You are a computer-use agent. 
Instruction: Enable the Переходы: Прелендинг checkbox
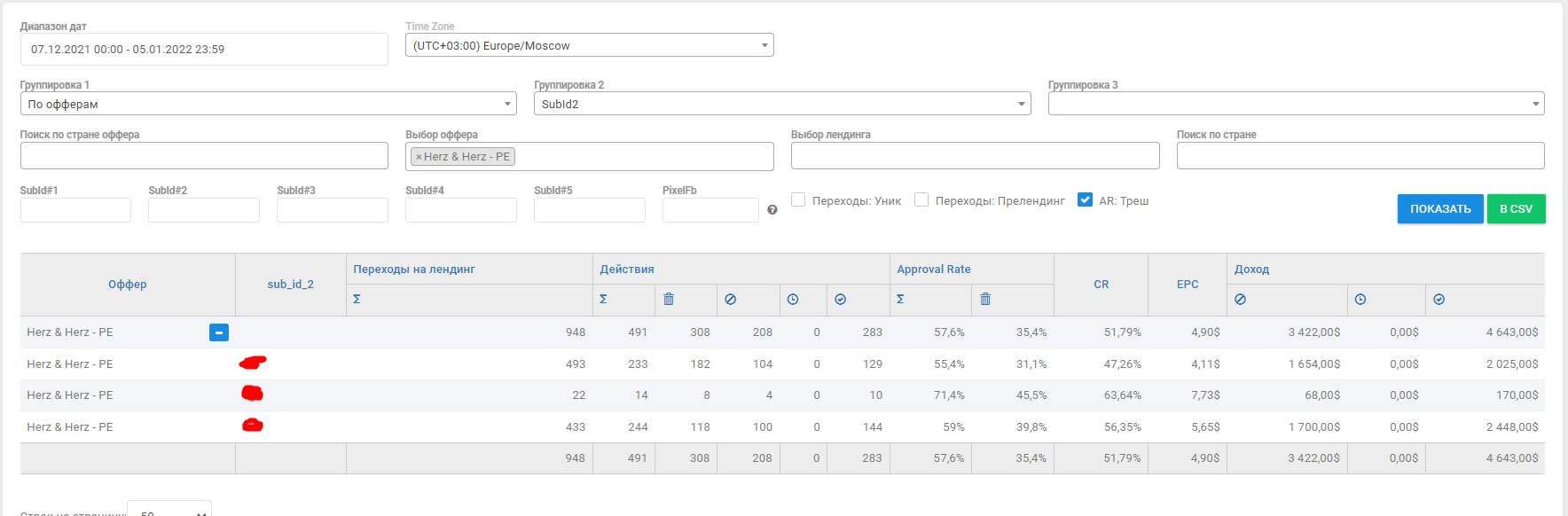(x=921, y=200)
